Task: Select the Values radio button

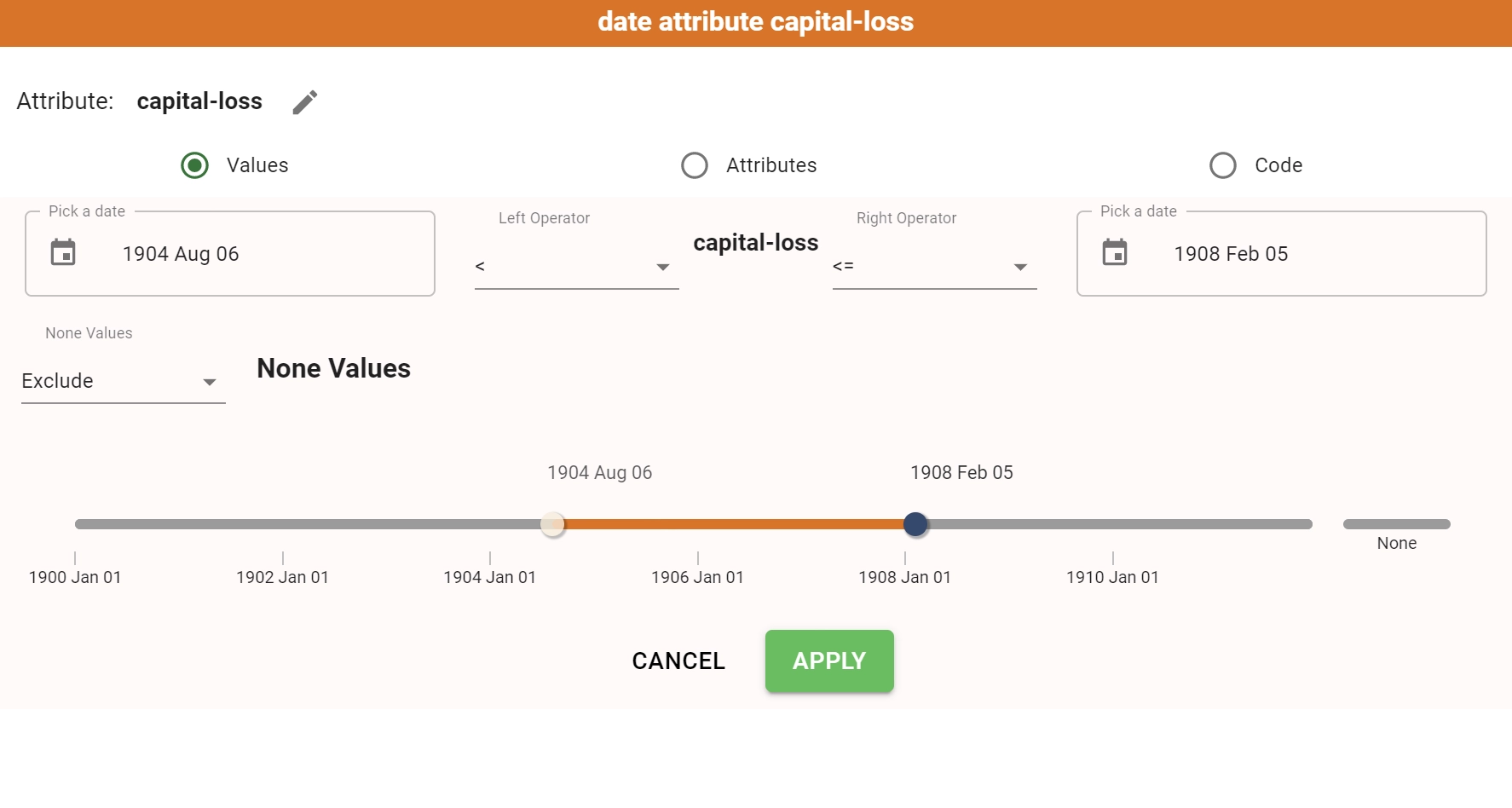Action: click(195, 165)
